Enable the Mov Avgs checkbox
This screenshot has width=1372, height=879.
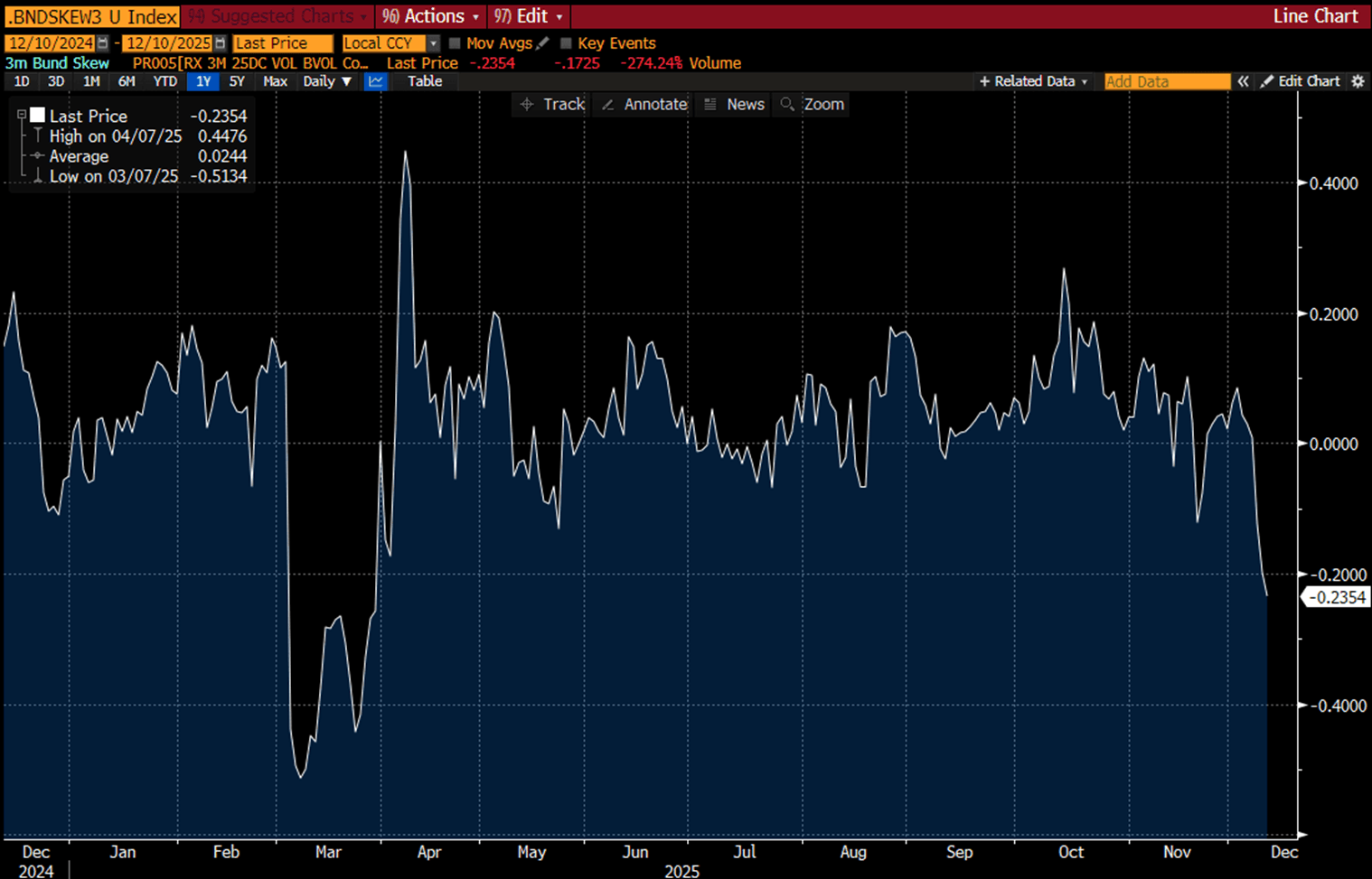[455, 43]
